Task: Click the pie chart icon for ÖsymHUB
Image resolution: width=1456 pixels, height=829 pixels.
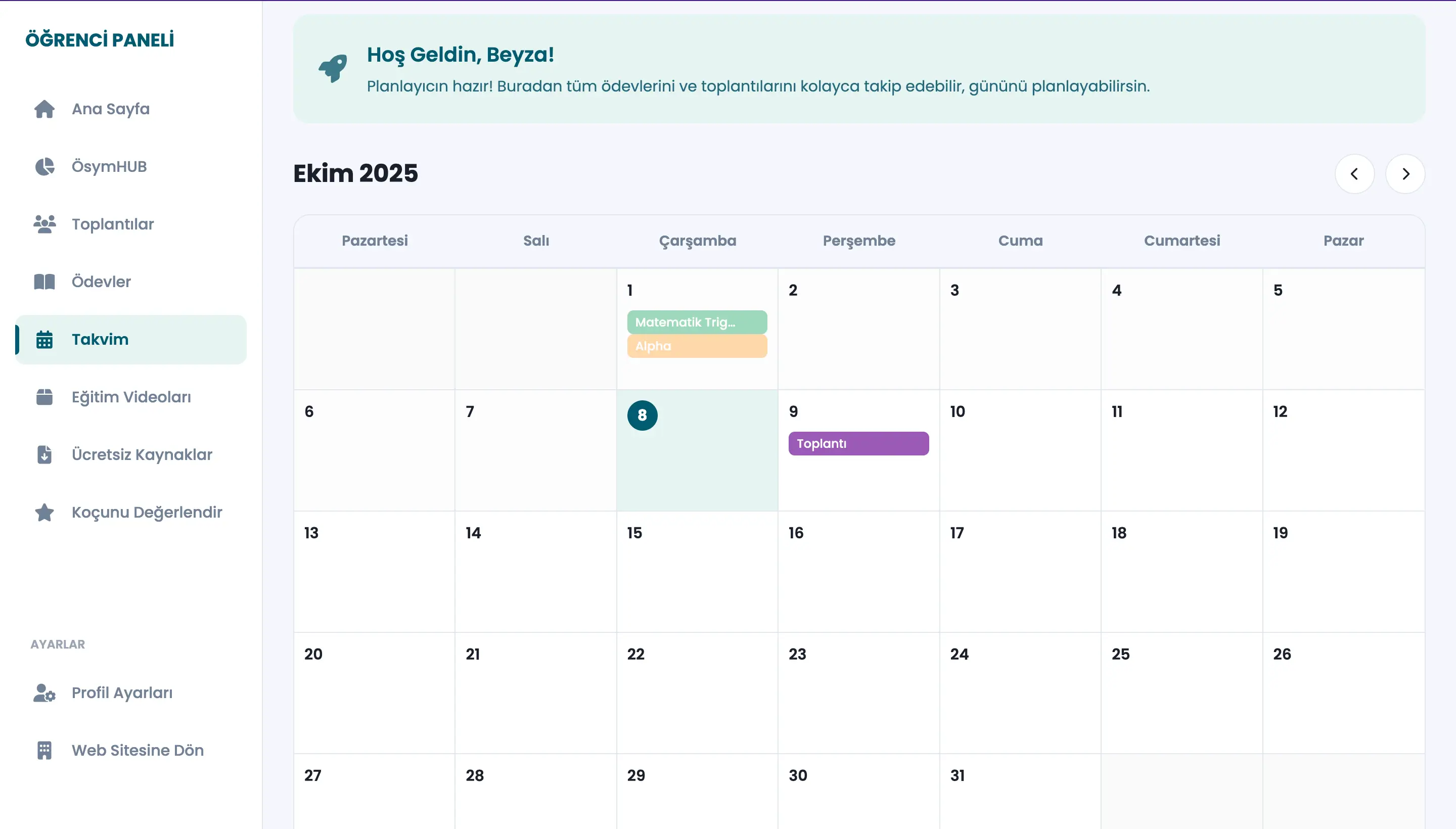Action: tap(44, 166)
